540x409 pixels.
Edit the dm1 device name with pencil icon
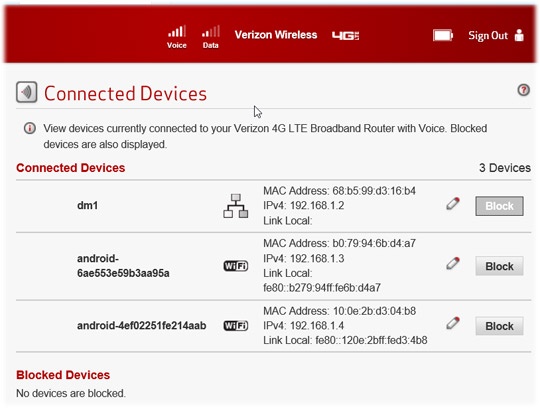point(453,203)
